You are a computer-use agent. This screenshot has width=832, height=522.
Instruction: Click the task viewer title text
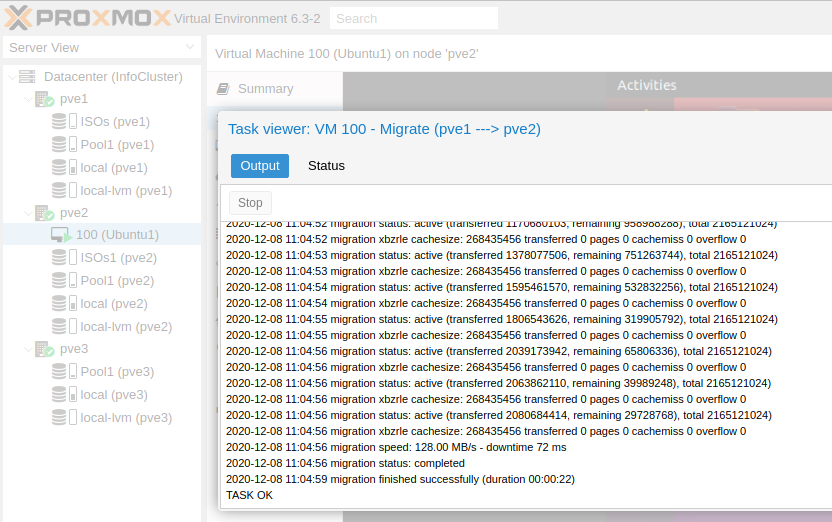385,129
